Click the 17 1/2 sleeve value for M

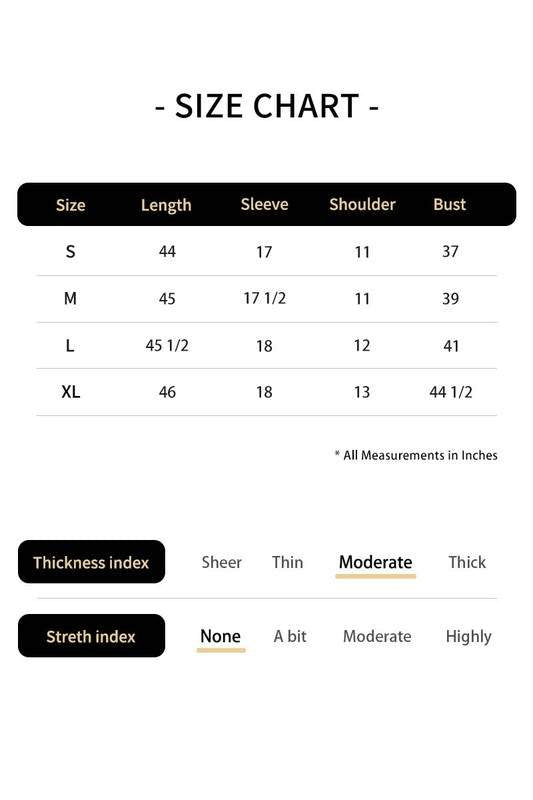(264, 298)
